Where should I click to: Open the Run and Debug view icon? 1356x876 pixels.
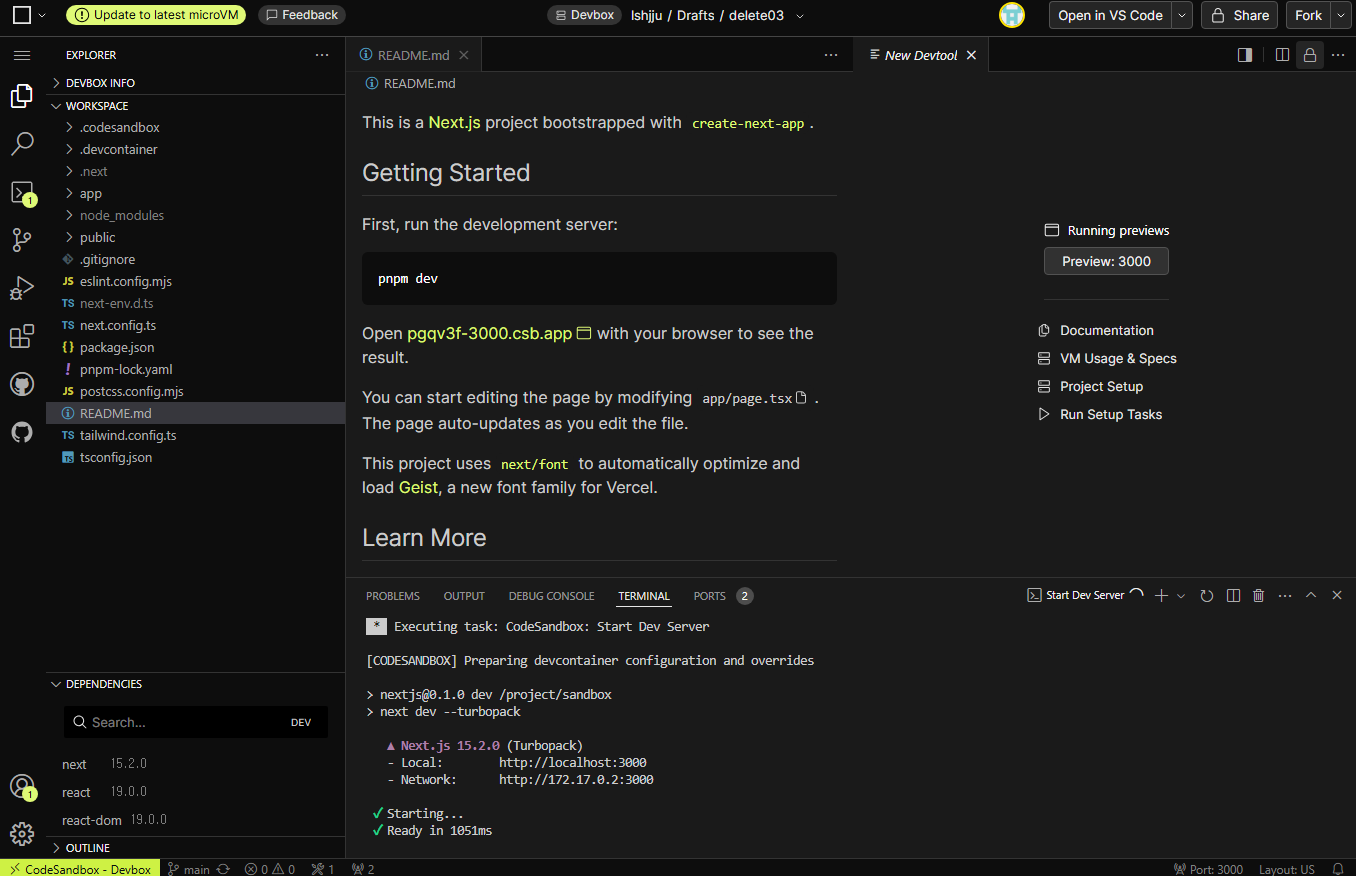22,288
